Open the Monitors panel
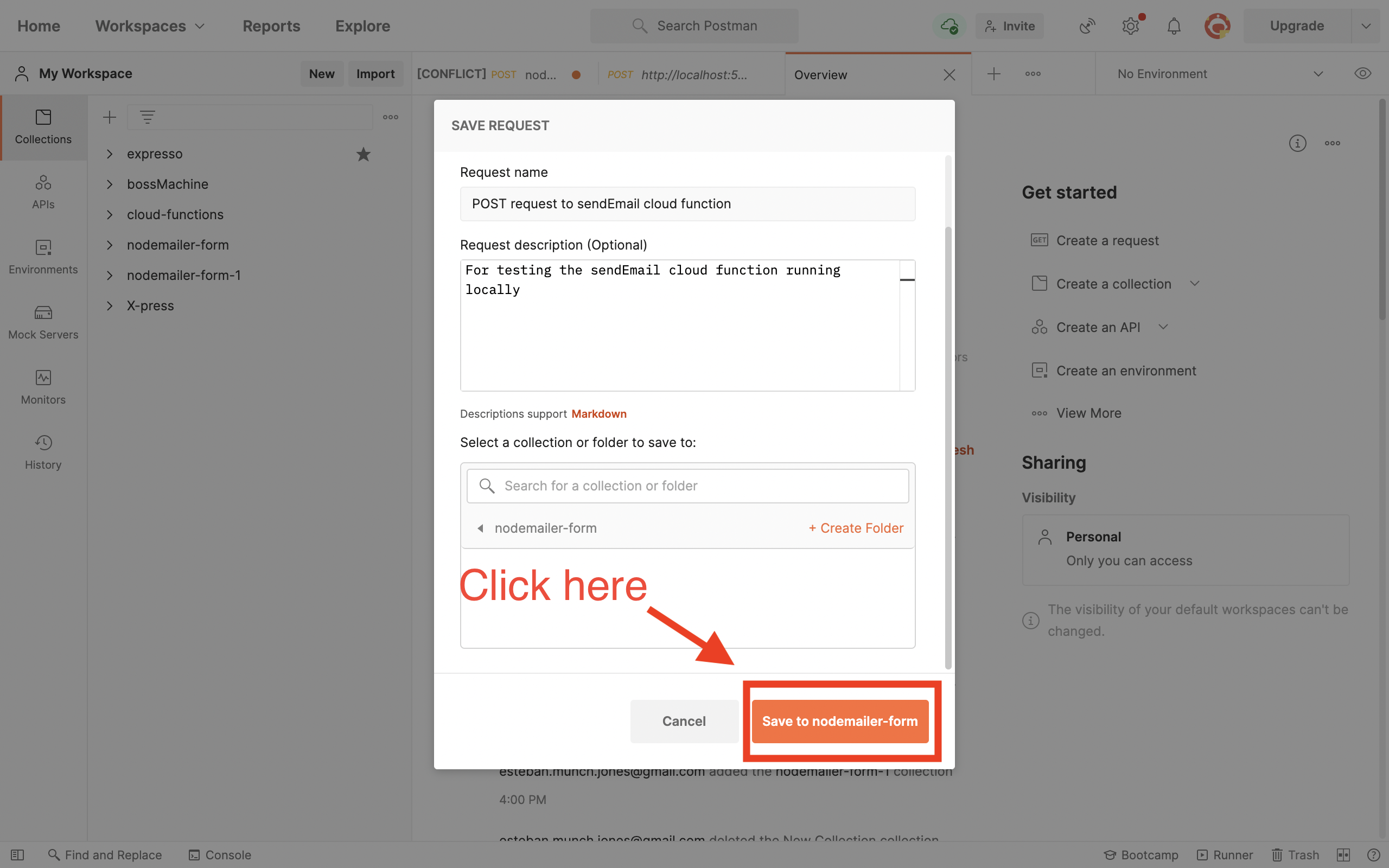Screen dimensions: 1389x868 (x=42, y=387)
